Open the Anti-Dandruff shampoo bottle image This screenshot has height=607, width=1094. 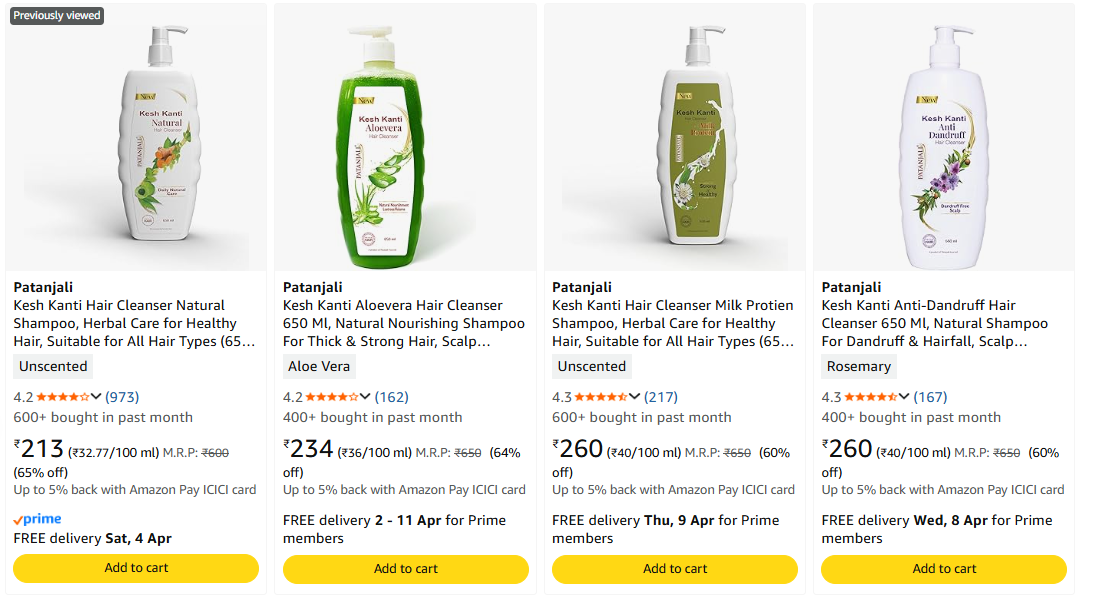point(944,138)
